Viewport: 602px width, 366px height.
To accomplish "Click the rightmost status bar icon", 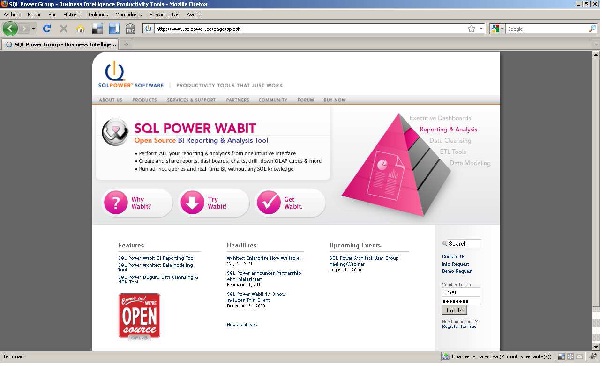I will tap(593, 357).
